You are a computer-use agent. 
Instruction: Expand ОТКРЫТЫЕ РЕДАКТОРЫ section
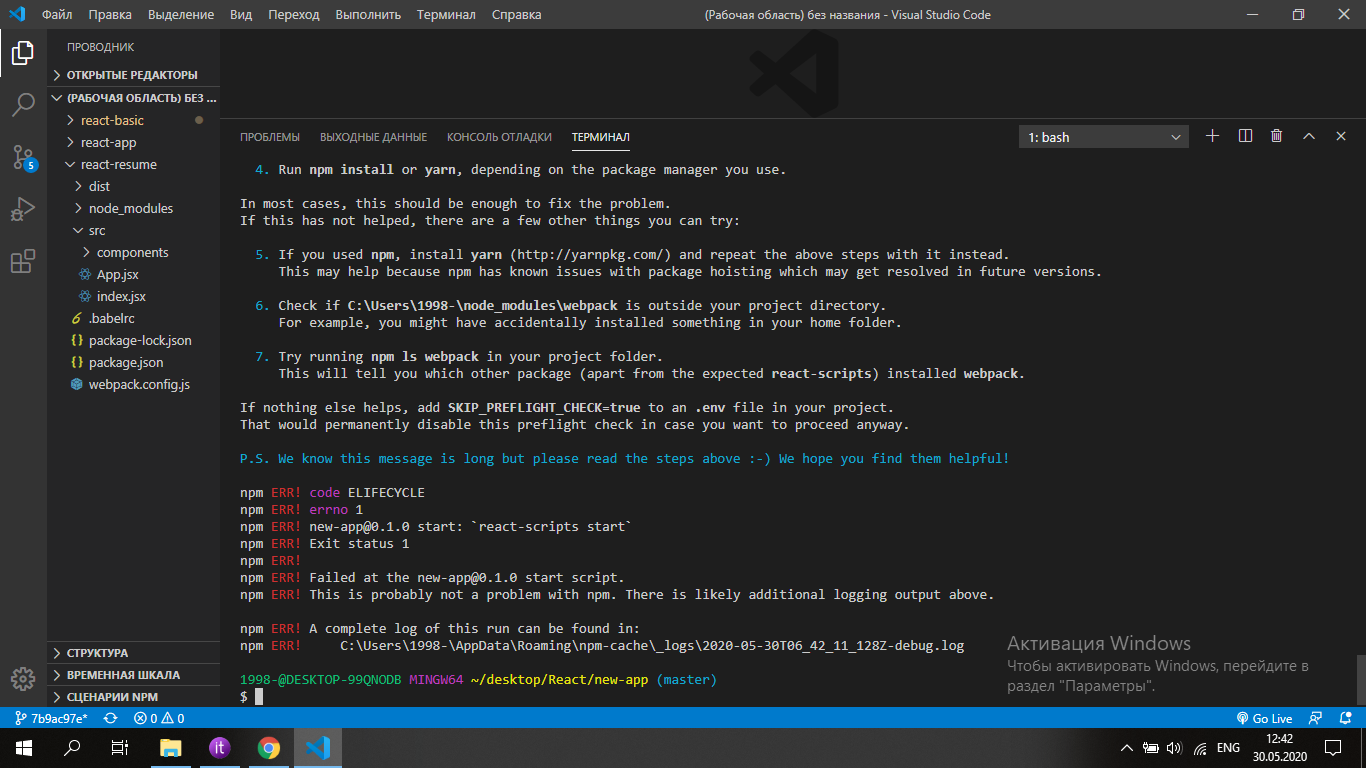pyautogui.click(x=134, y=75)
